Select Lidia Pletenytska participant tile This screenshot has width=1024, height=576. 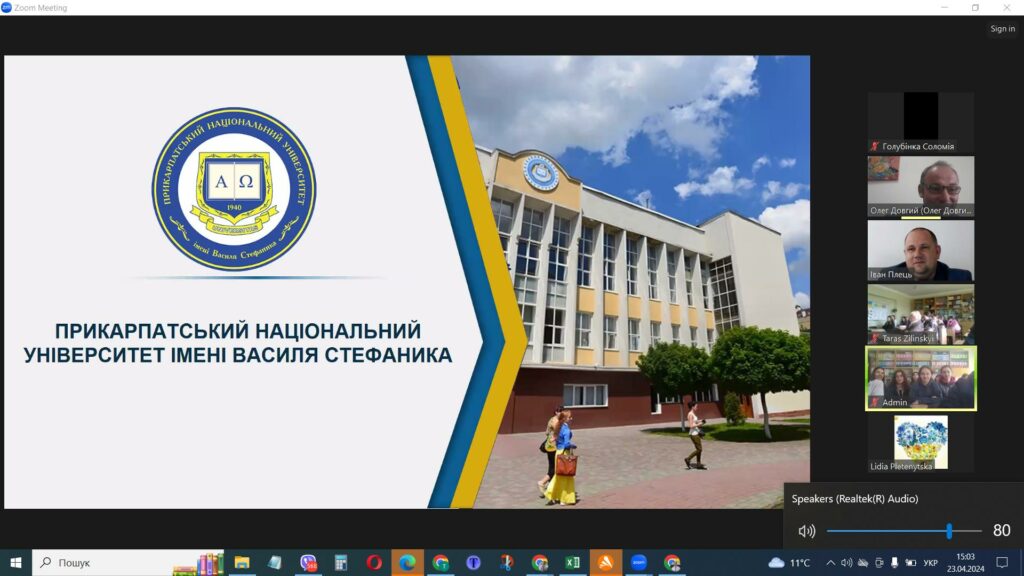920,443
